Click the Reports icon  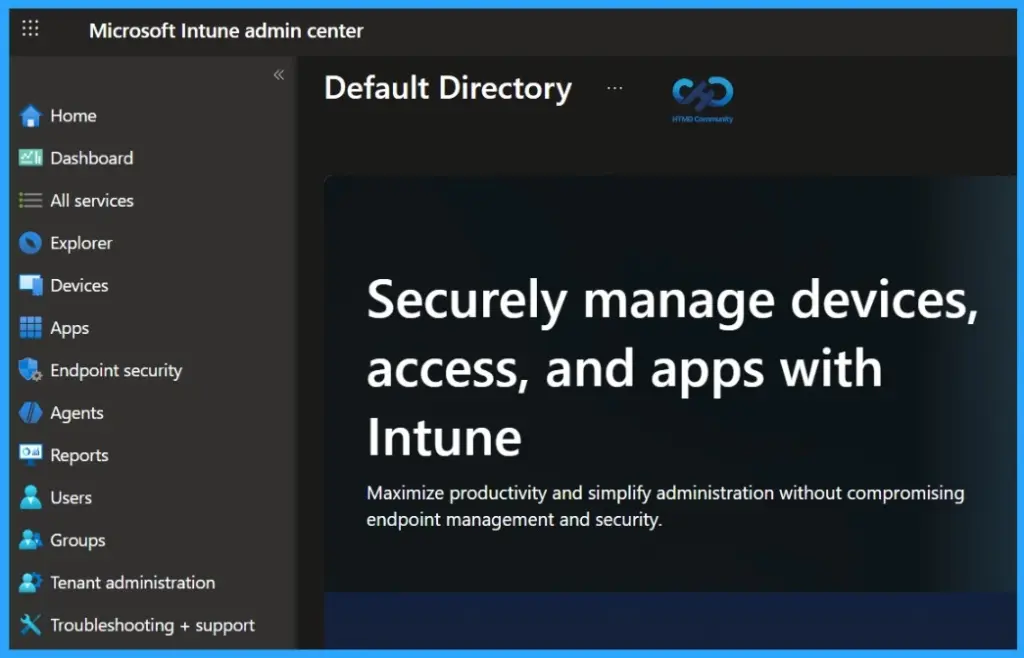point(31,455)
